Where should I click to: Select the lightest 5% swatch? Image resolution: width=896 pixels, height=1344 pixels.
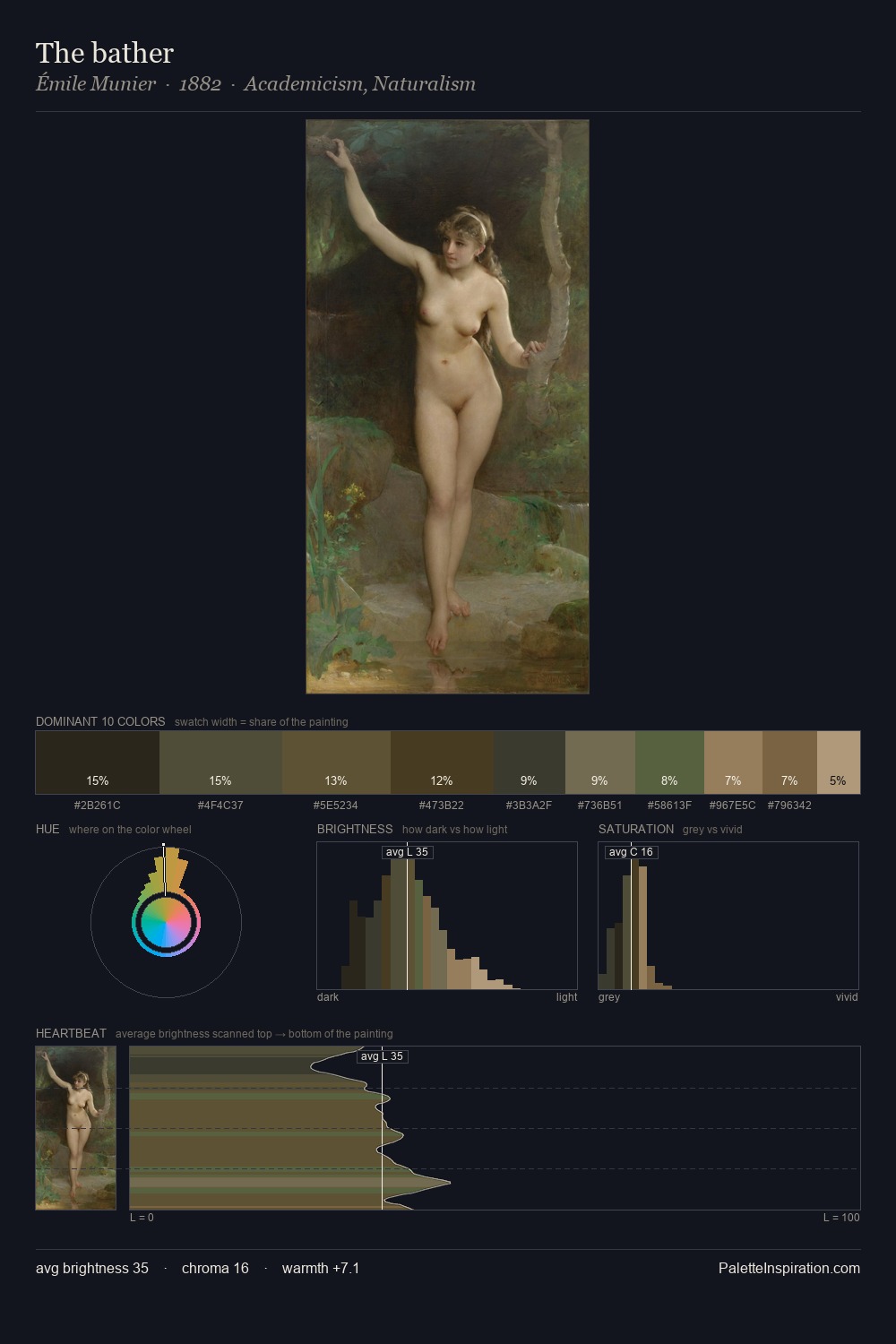(838, 762)
